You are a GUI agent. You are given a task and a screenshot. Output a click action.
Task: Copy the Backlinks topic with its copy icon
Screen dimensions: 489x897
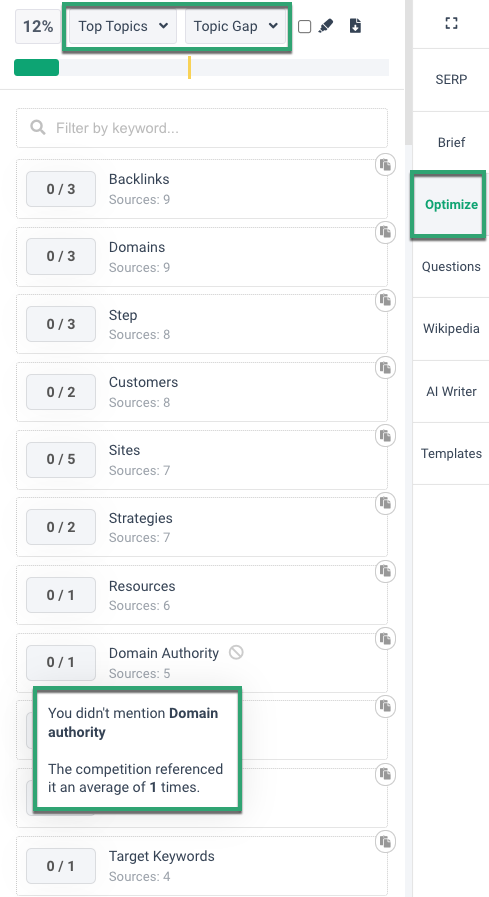(385, 165)
